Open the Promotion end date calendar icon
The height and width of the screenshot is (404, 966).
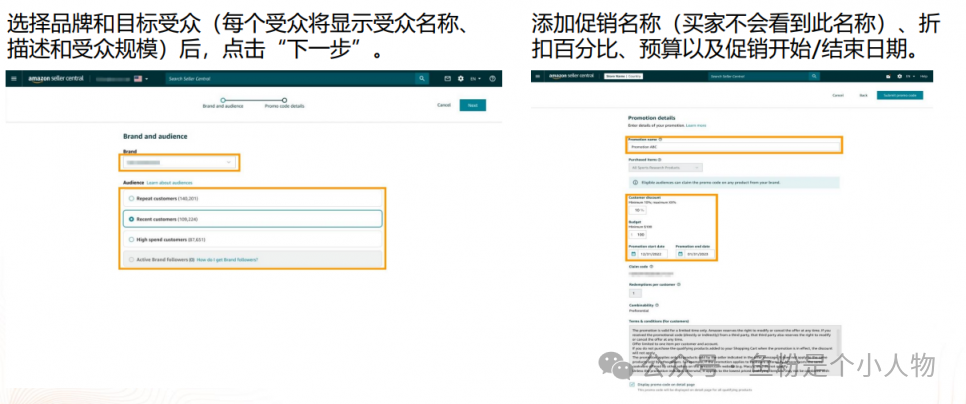click(681, 254)
